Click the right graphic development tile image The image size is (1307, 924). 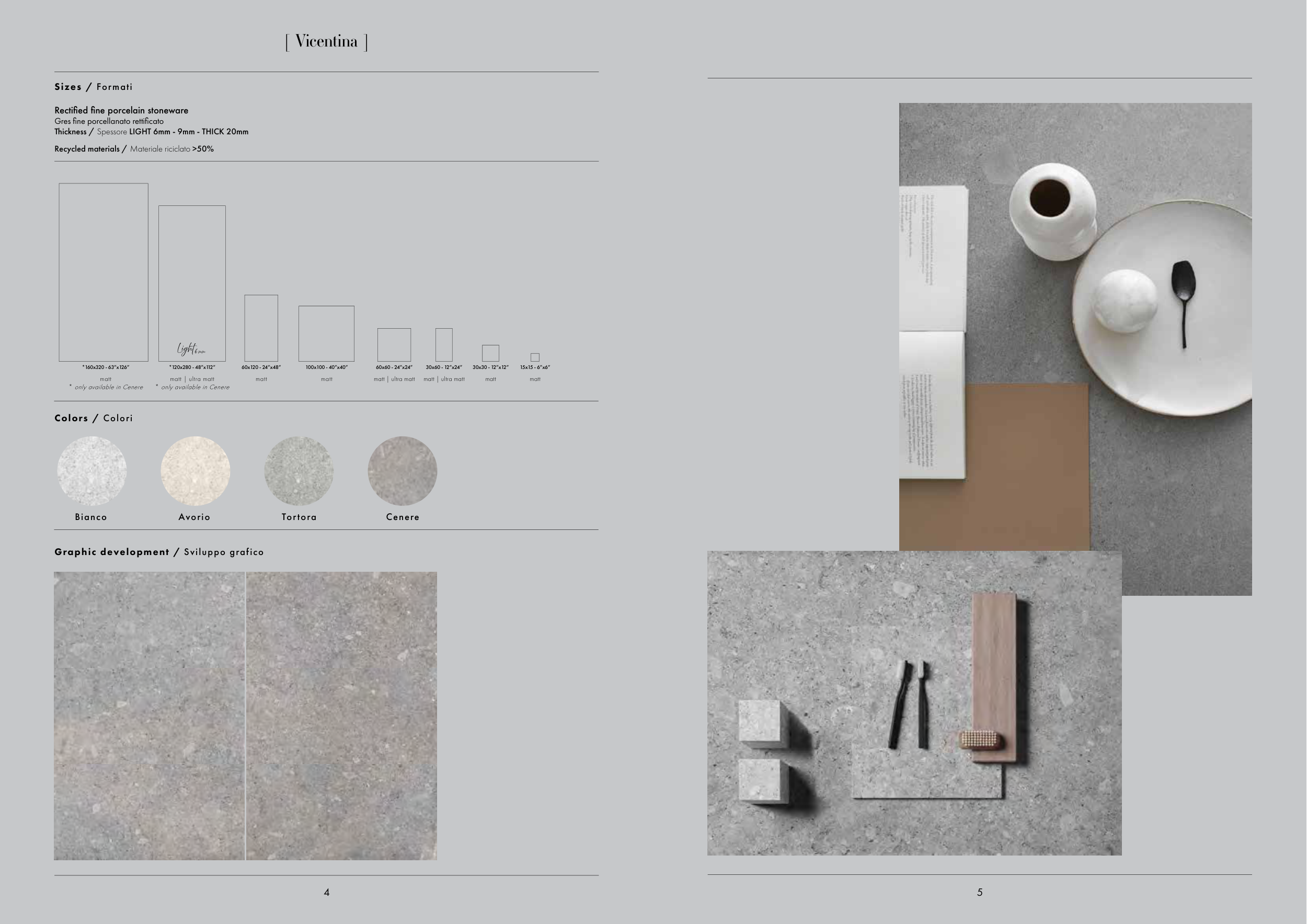point(341,716)
